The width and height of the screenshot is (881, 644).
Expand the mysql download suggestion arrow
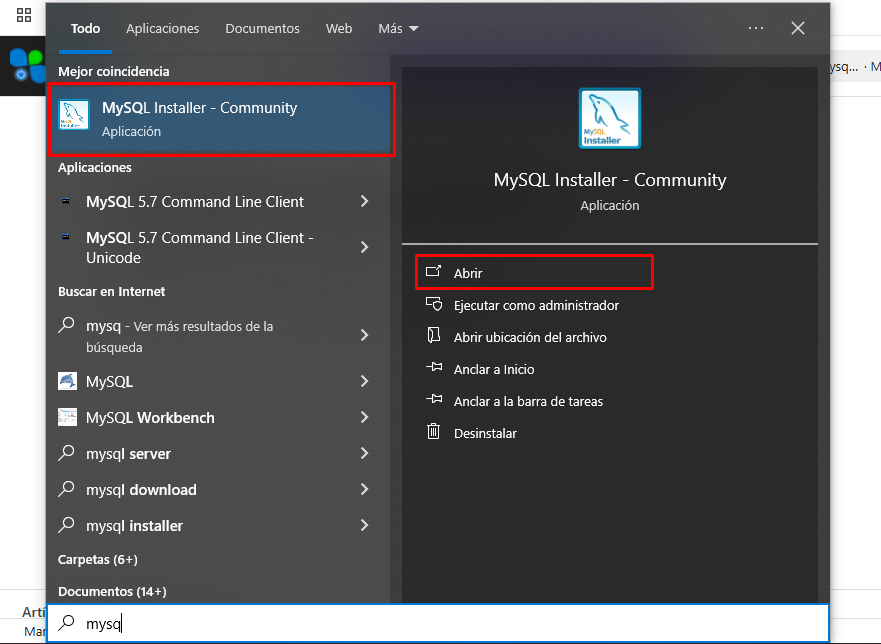click(365, 489)
